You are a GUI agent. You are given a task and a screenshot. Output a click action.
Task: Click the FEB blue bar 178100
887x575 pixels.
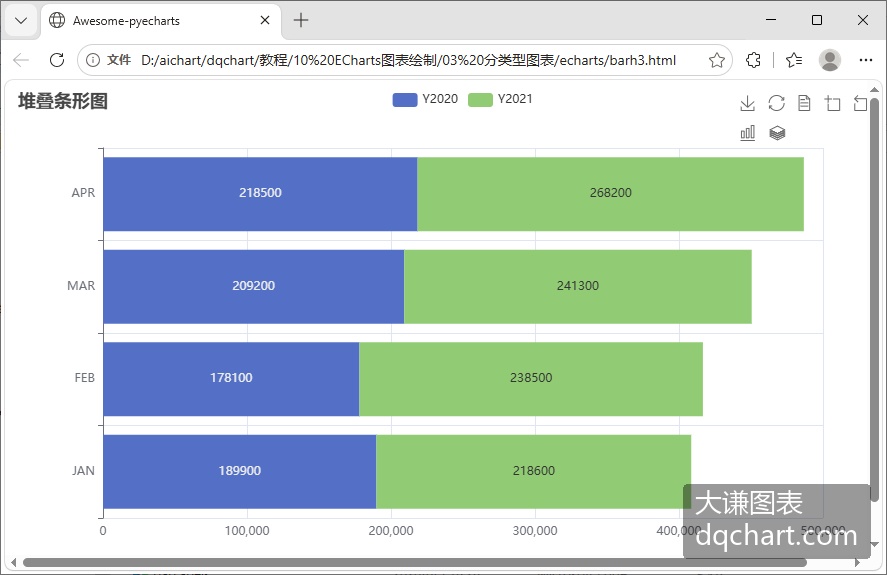231,379
